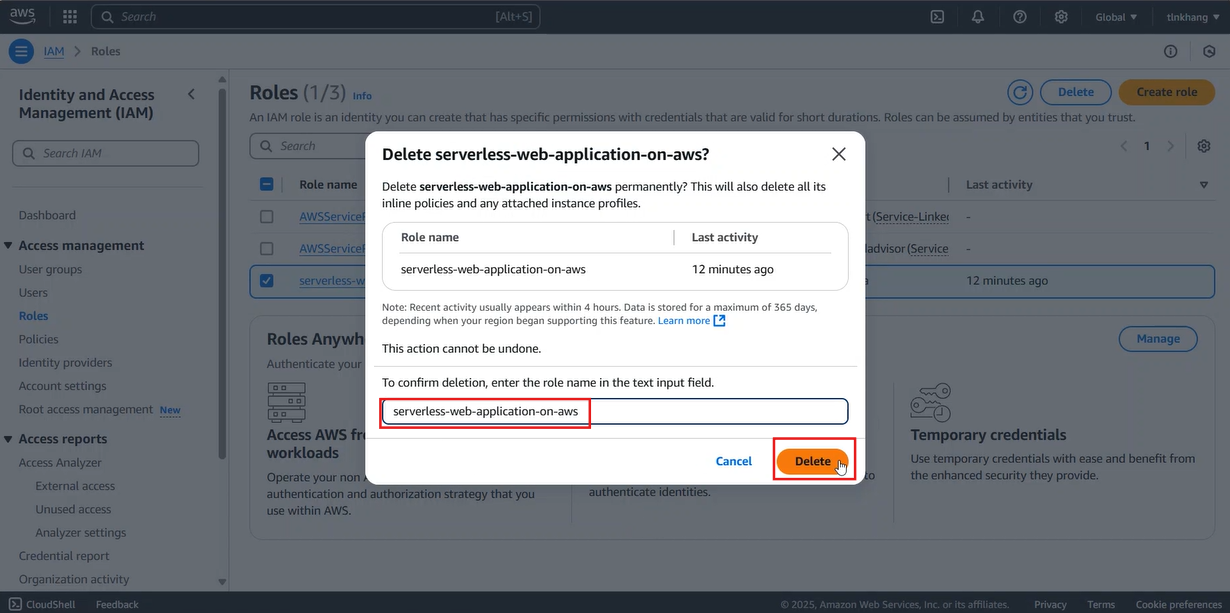
Task: Confirm deletion with the orange Delete button
Action: tap(813, 461)
